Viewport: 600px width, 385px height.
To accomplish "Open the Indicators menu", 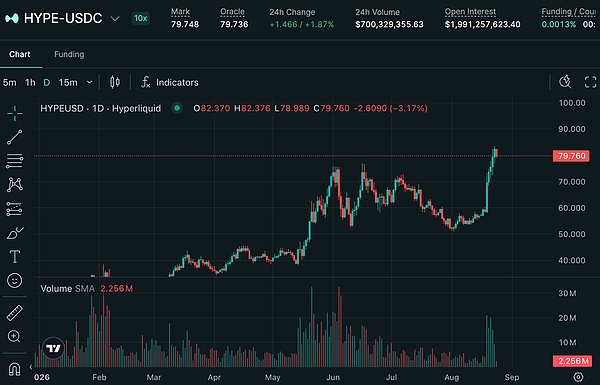I will tap(170, 82).
